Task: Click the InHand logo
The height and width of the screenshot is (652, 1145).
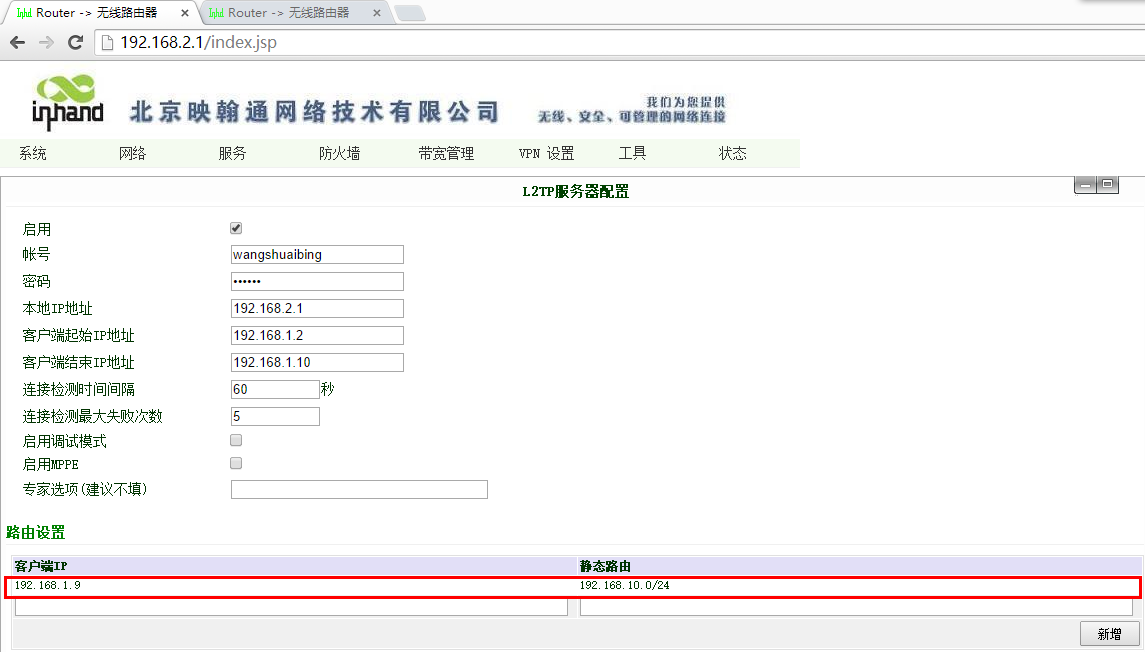Action: 67,102
